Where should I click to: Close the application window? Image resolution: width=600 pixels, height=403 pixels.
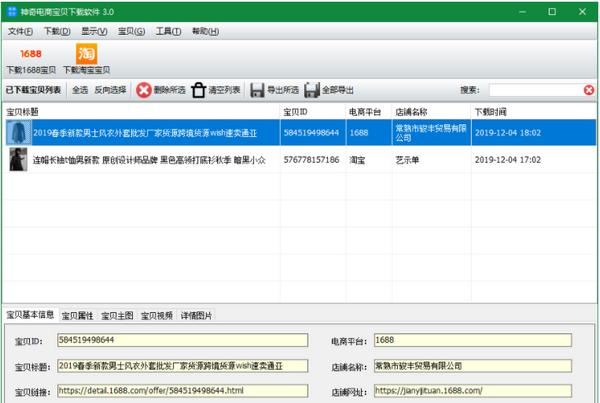[x=582, y=12]
